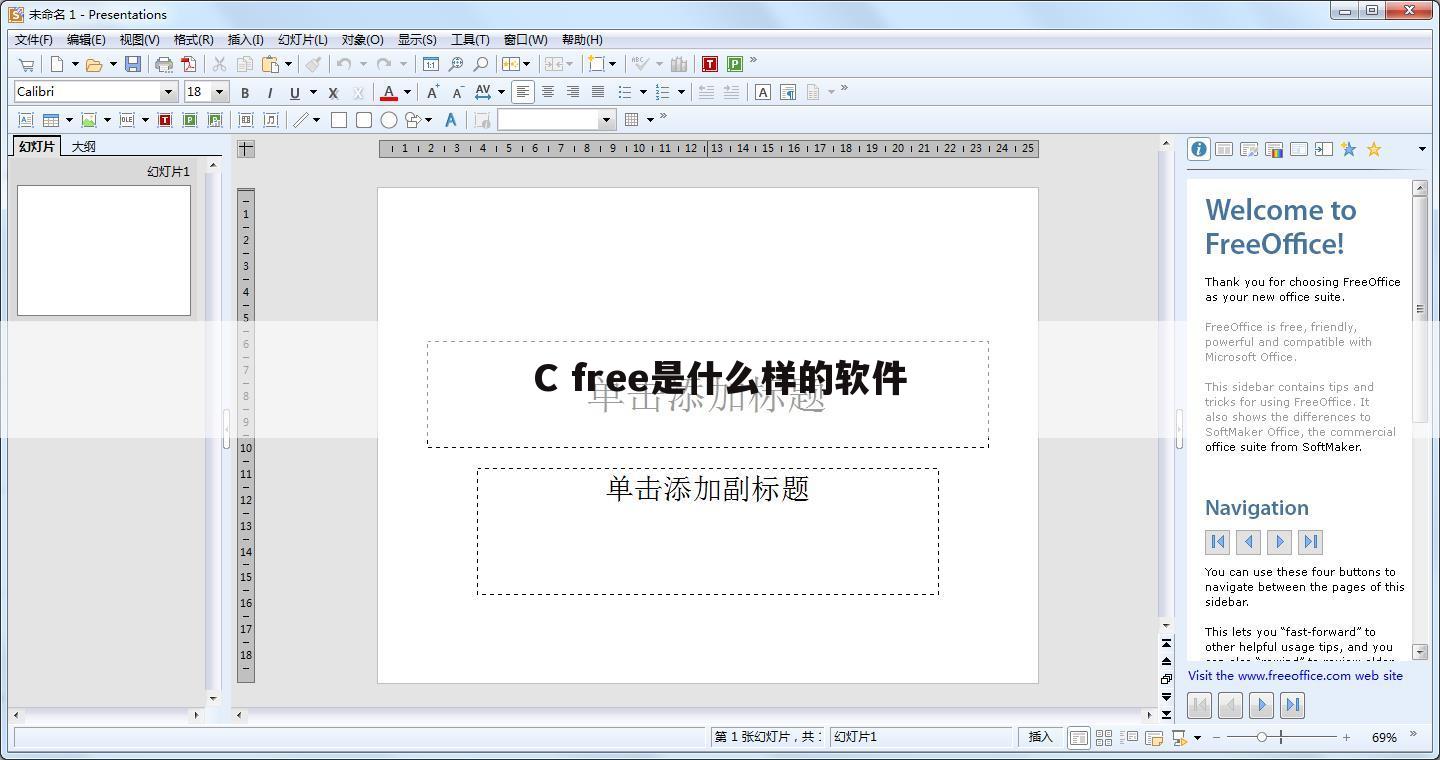
Task: Click the insert picture frame icon
Action: 89,120
